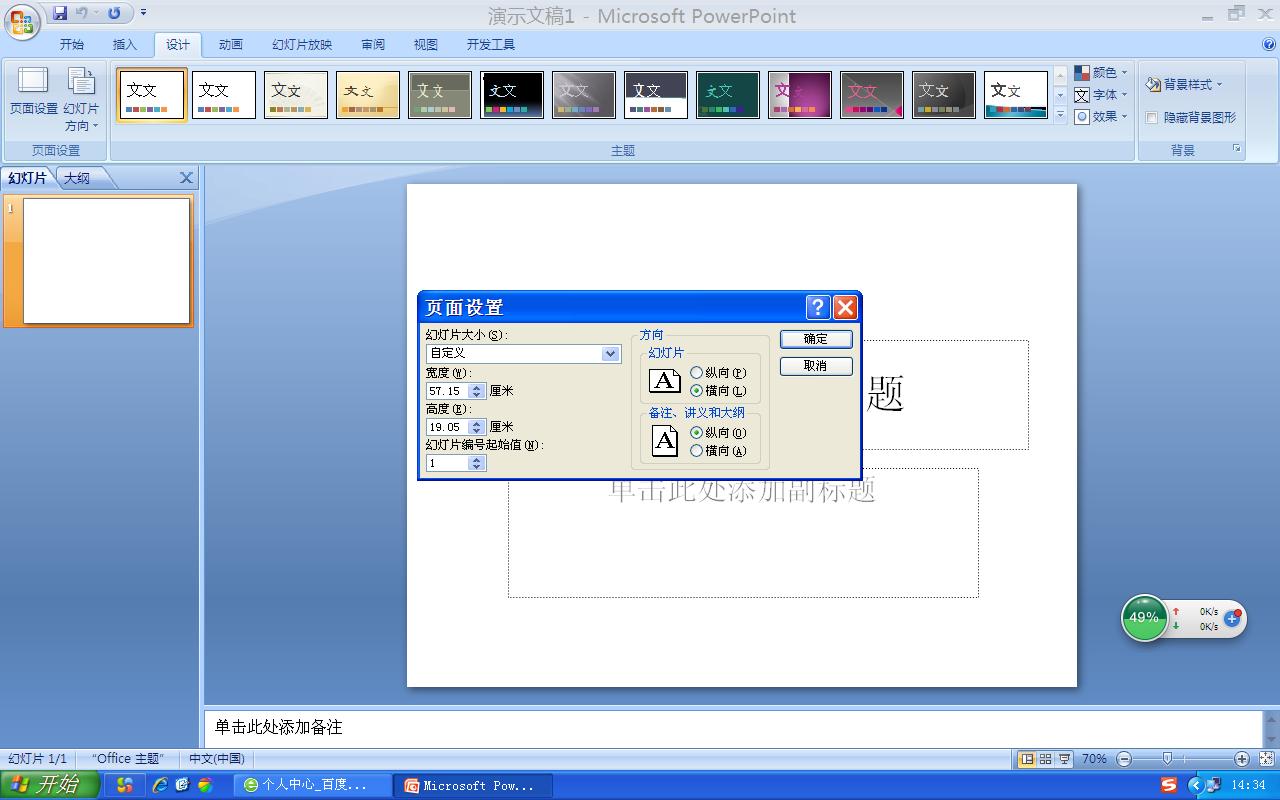
Task: Click fit slide to window icon
Action: click(1267, 759)
